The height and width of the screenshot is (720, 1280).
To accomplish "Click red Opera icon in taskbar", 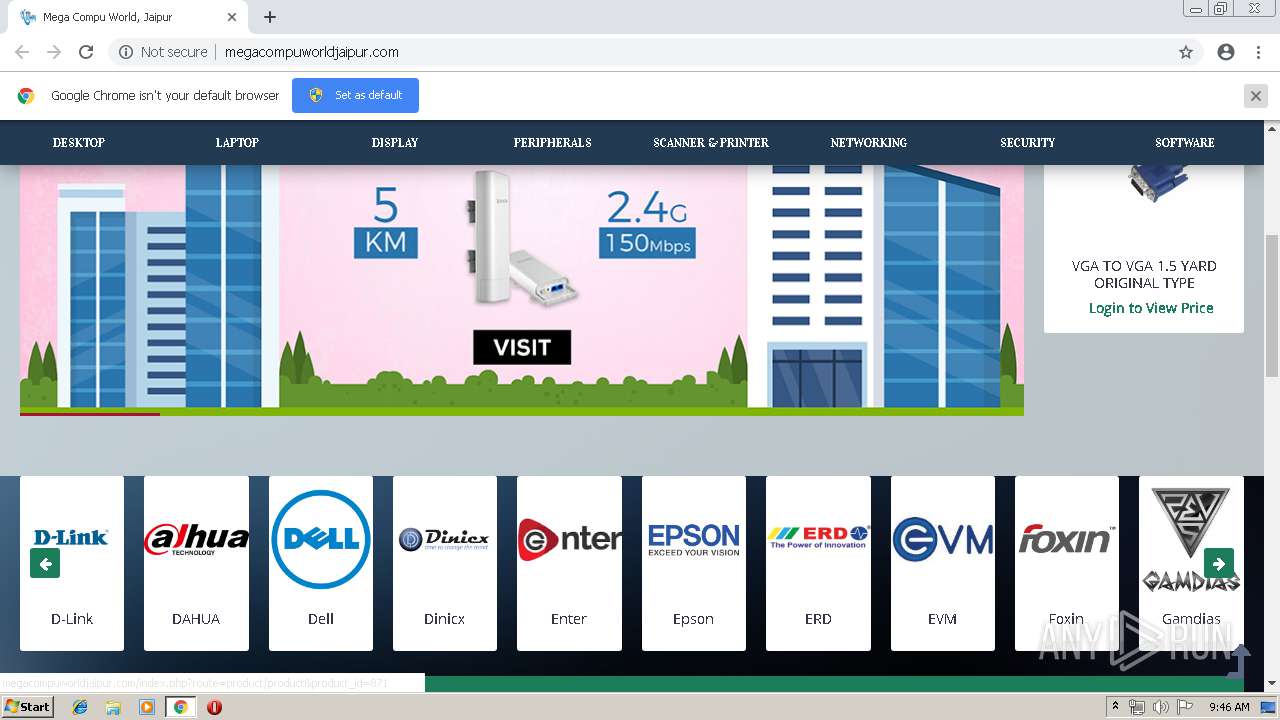I will (214, 707).
